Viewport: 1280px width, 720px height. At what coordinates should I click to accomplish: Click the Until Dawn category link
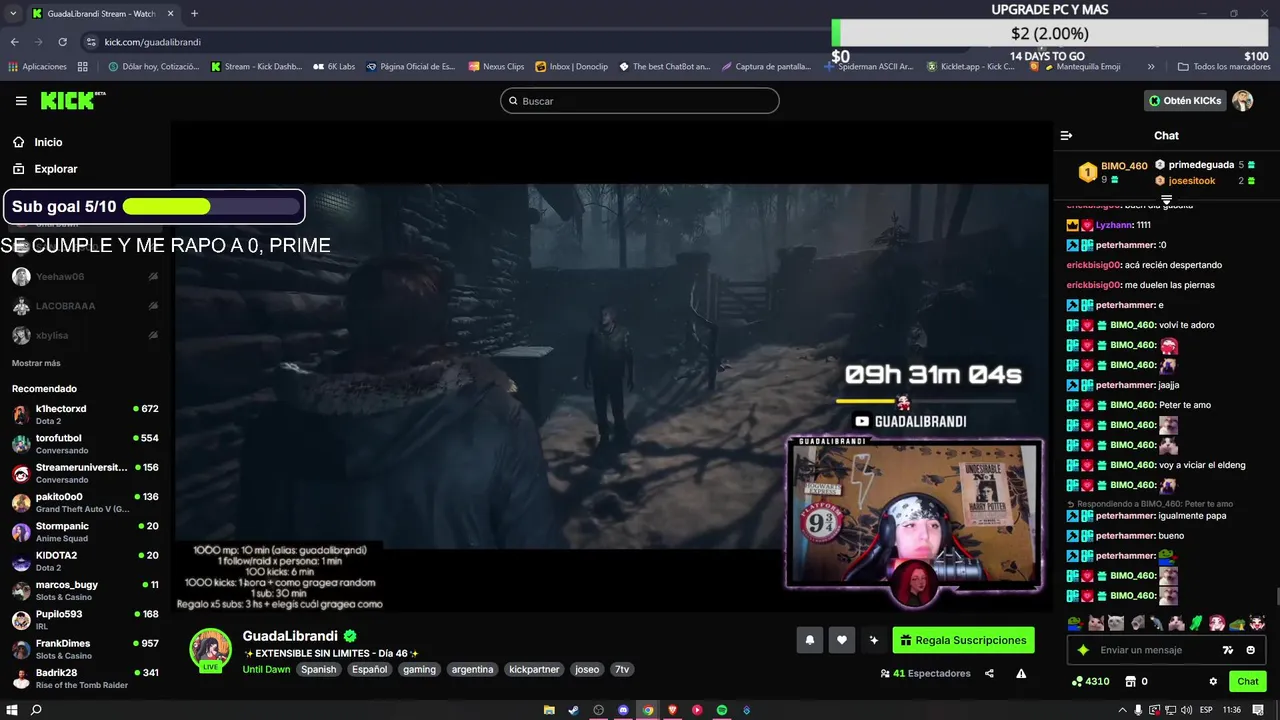pyautogui.click(x=266, y=670)
